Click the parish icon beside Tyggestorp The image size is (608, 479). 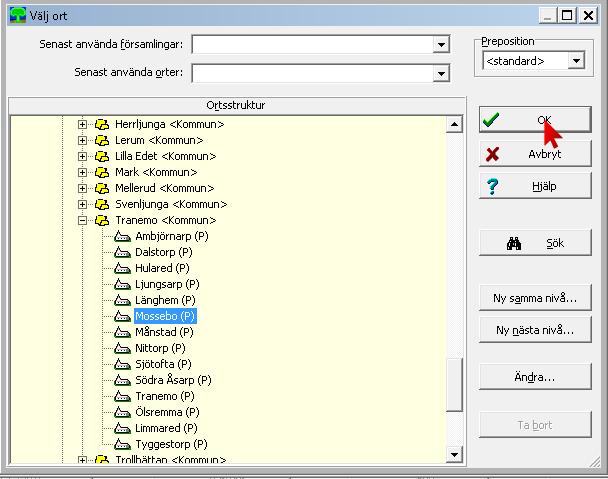coord(123,444)
